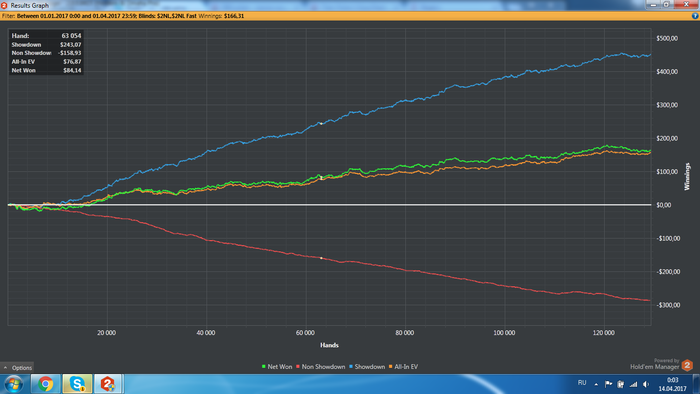Click the $100,00 y-axis label
Screen dimensions: 700x394
[667, 172]
